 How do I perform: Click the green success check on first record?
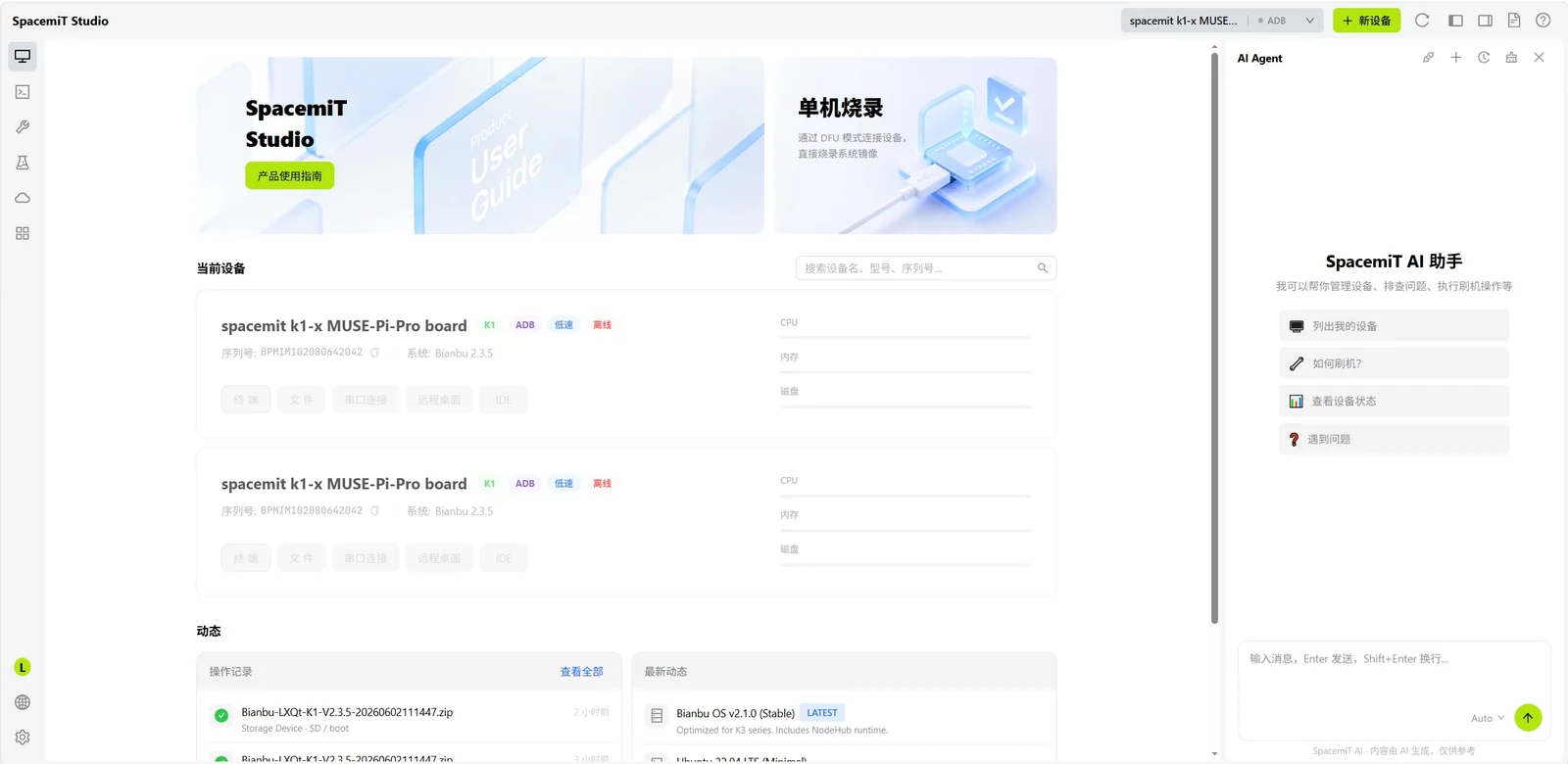tap(221, 716)
